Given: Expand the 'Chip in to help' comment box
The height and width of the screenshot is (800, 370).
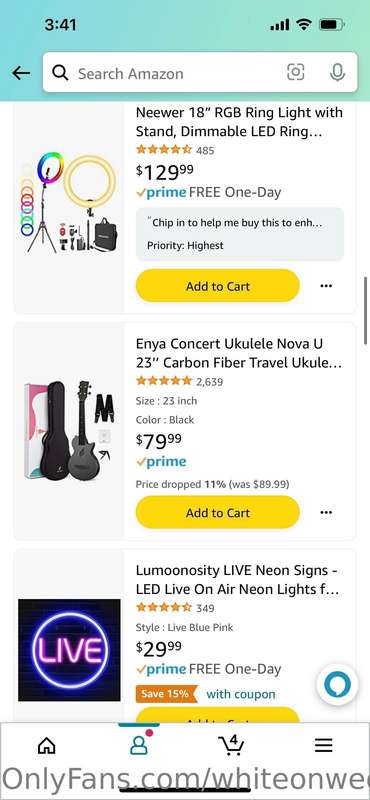Looking at the screenshot, I should [240, 234].
